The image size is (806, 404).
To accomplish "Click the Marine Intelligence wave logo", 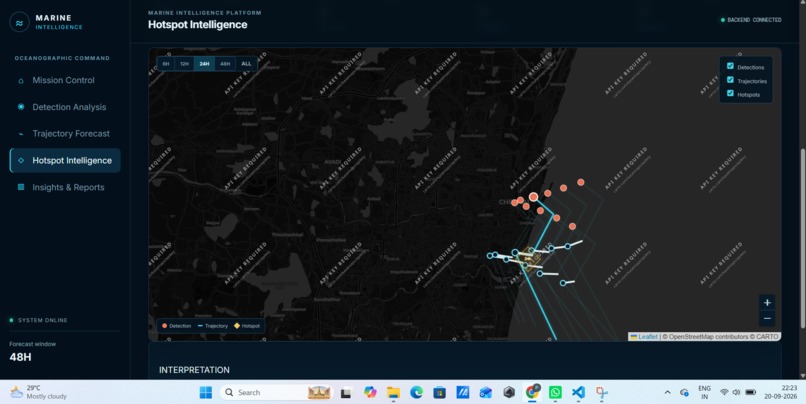I will [20, 23].
